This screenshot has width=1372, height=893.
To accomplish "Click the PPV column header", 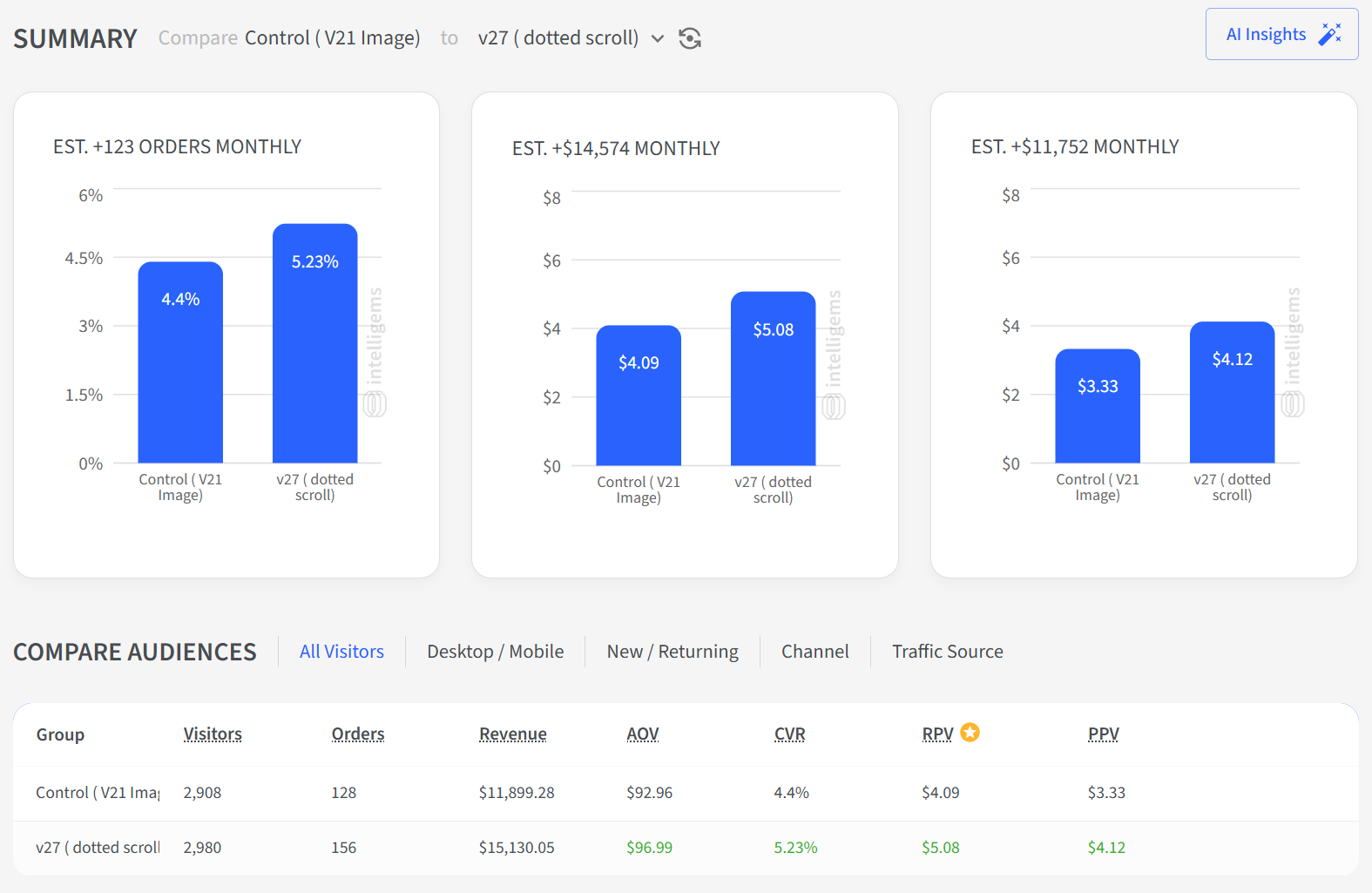I will pyautogui.click(x=1103, y=734).
